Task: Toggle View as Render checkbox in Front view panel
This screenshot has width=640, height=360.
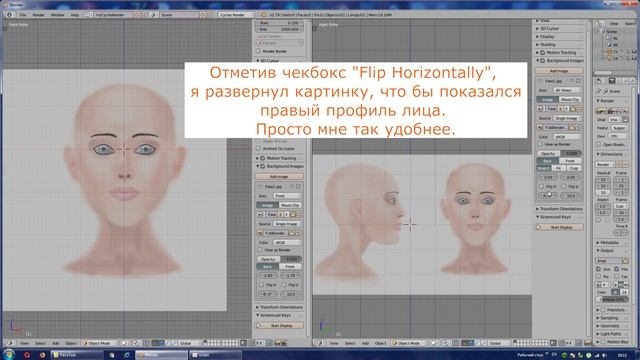Action: [260, 249]
